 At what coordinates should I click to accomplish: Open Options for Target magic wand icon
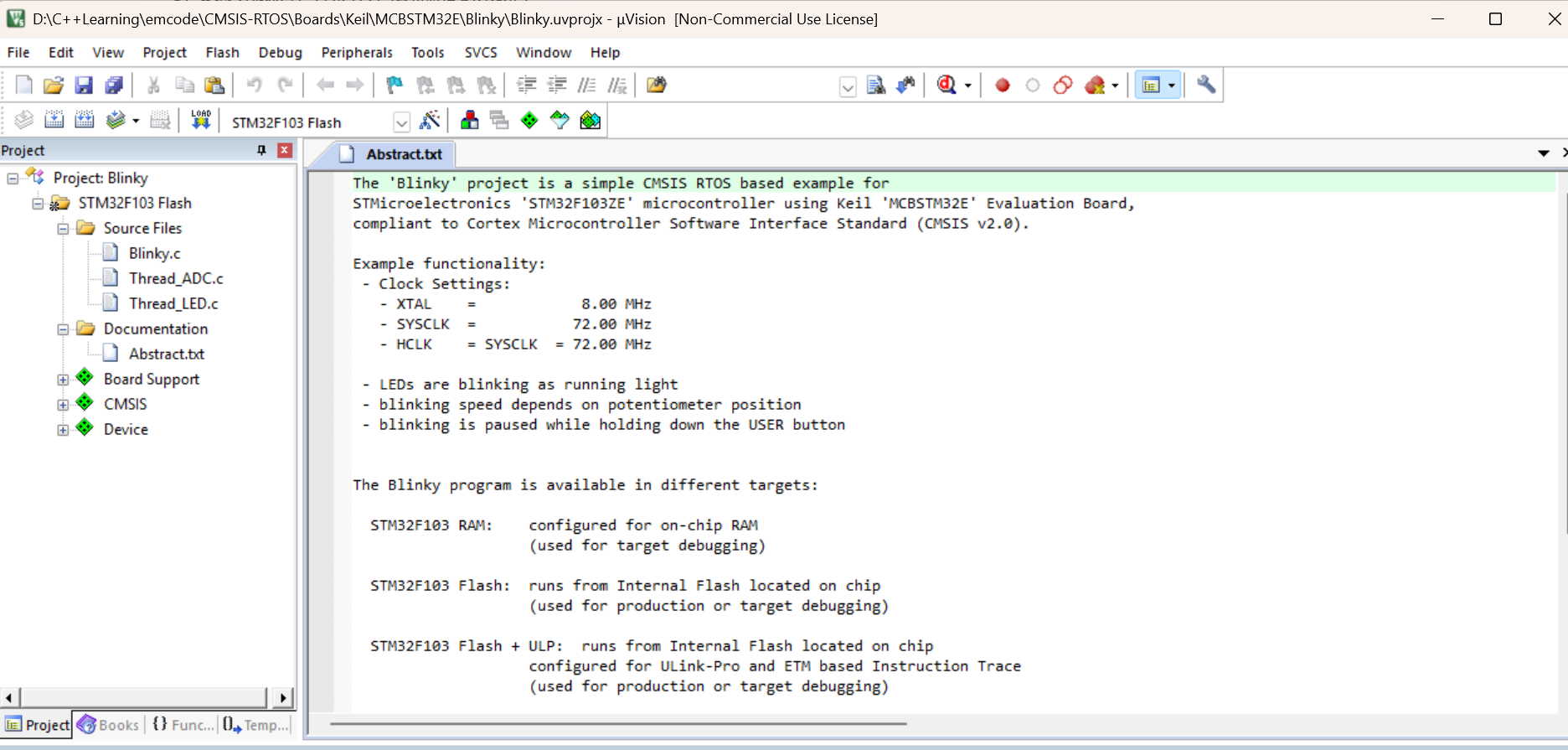point(430,121)
